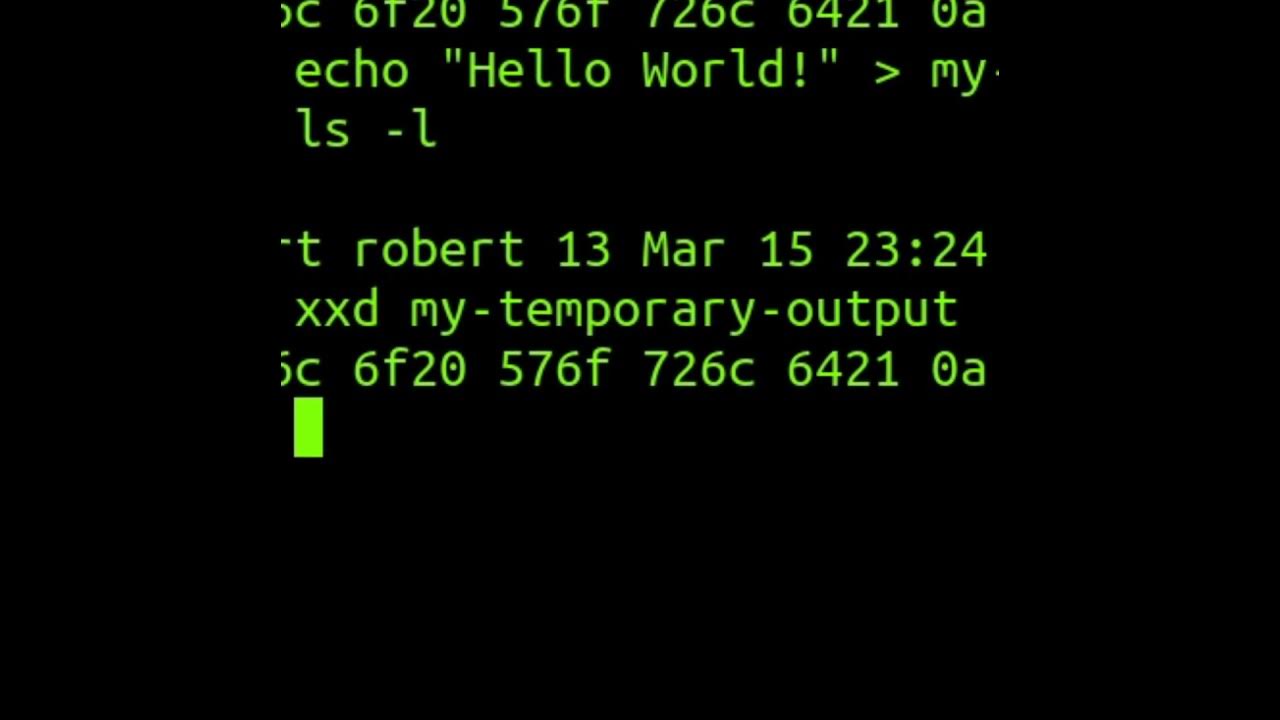Click hex group "6f20" under the xxd command

coord(410,370)
